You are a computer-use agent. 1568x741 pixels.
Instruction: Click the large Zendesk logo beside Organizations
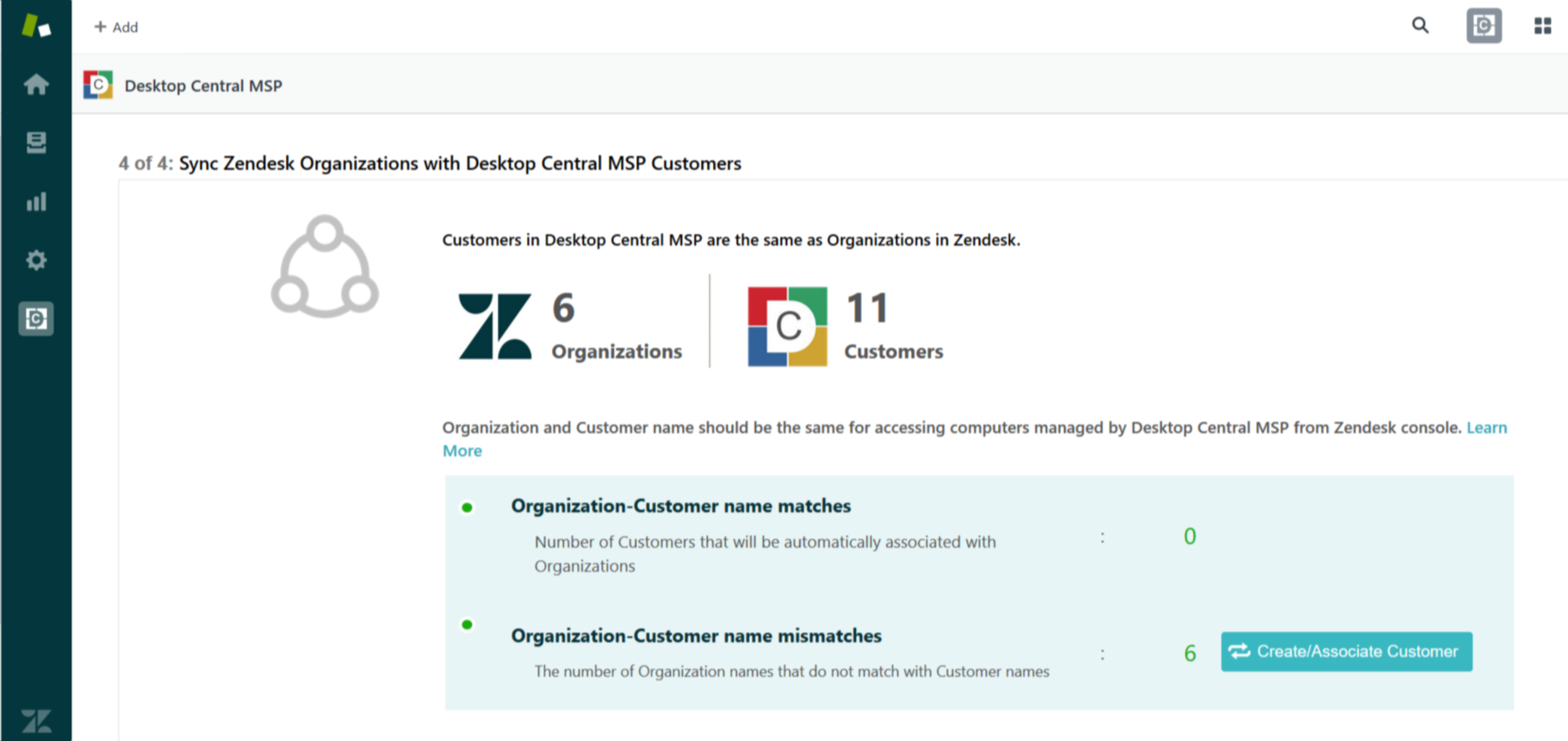tap(495, 326)
